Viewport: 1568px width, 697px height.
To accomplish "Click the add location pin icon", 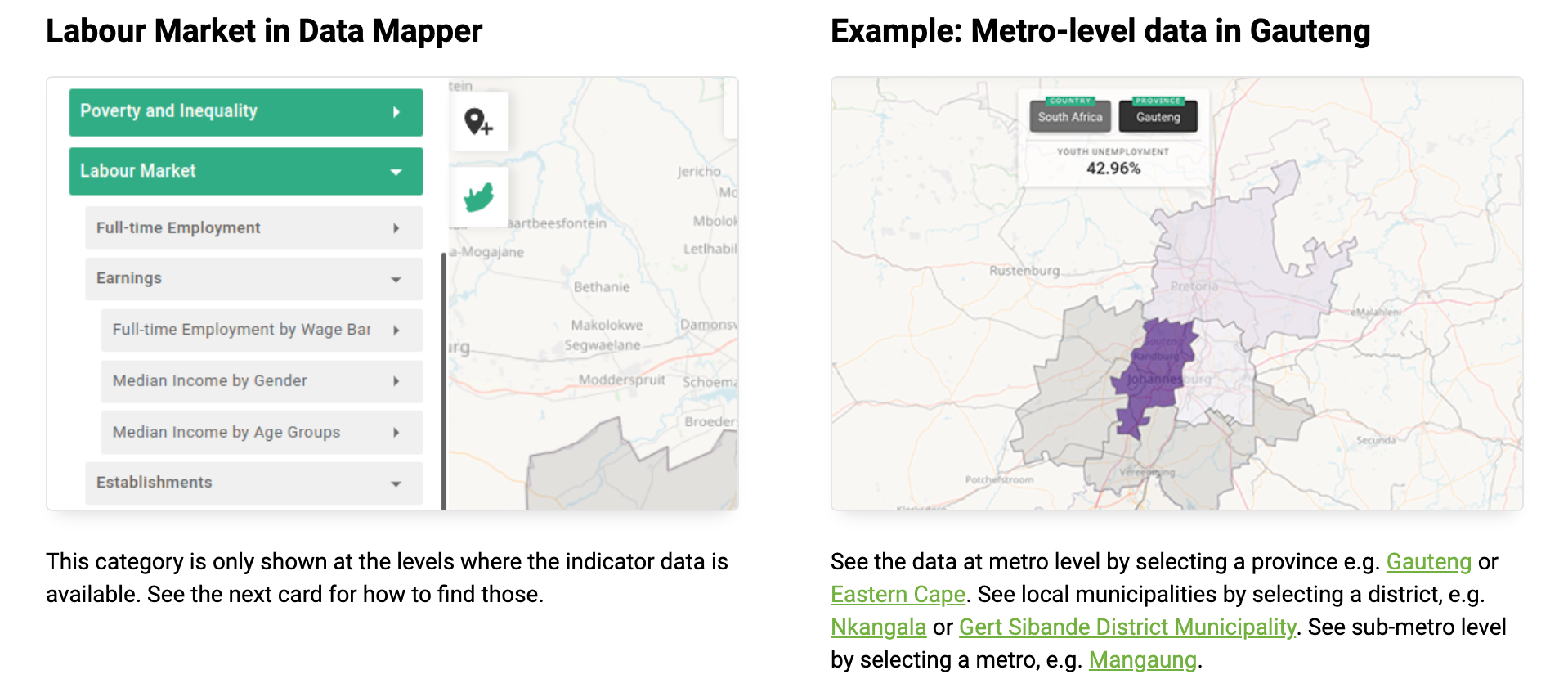I will click(478, 122).
